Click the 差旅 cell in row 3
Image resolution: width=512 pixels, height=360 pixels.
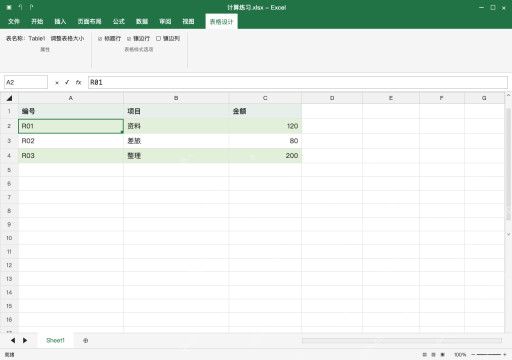click(x=176, y=141)
